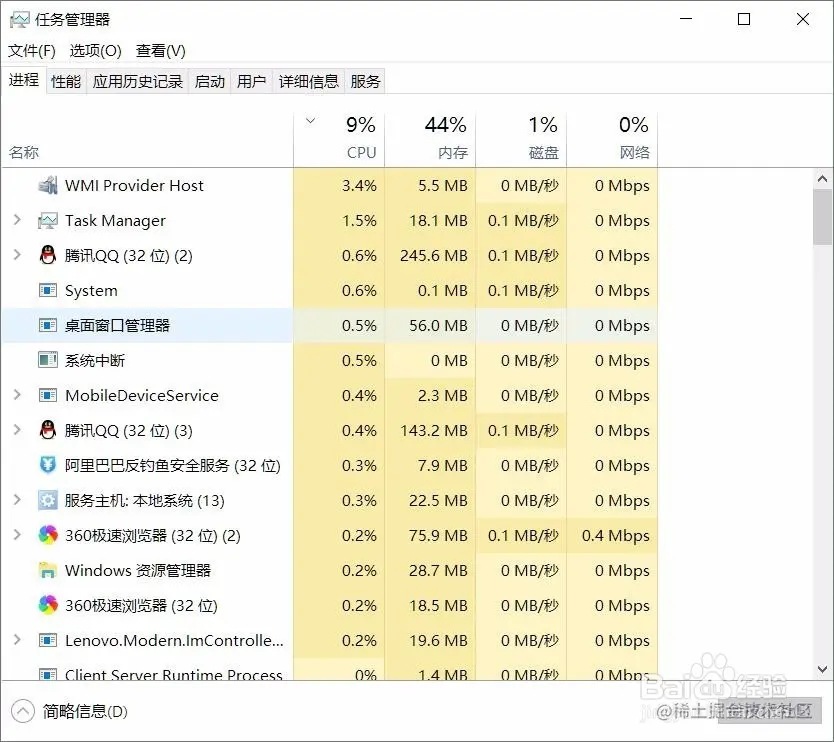
Task: Click the MobileDeviceService process icon
Action: tap(48, 395)
